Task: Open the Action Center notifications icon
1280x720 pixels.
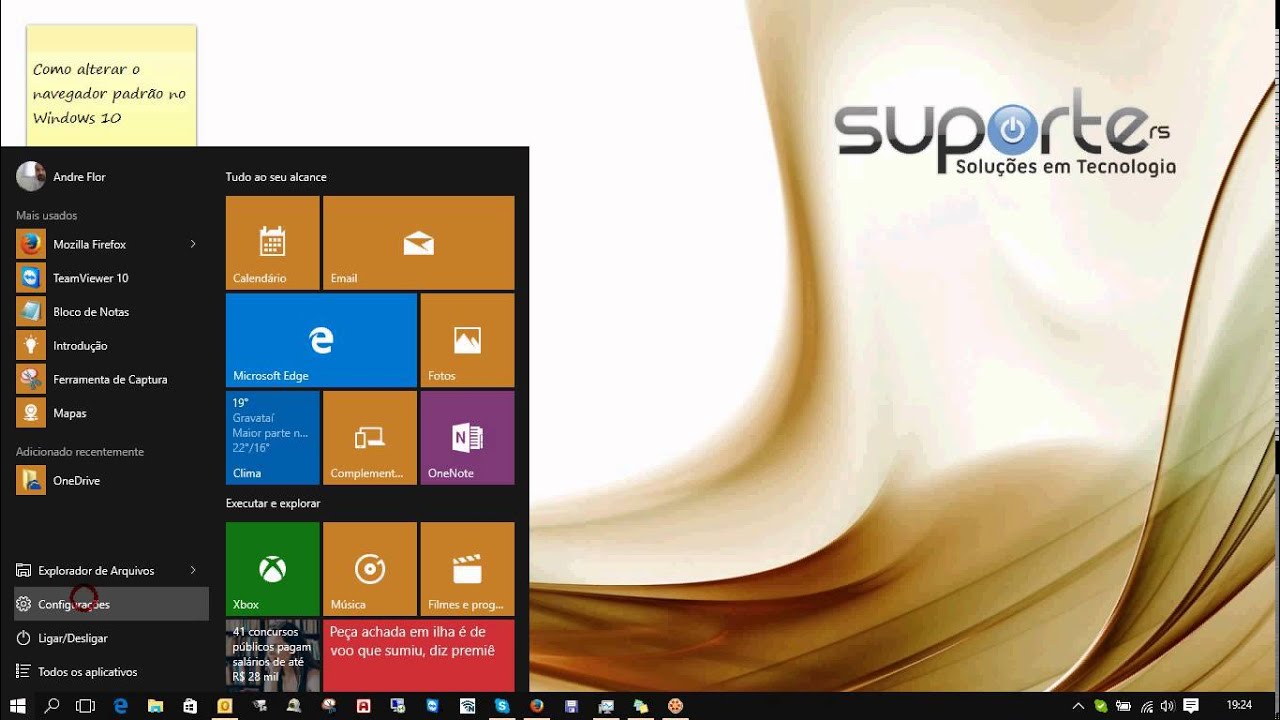Action: (1191, 705)
